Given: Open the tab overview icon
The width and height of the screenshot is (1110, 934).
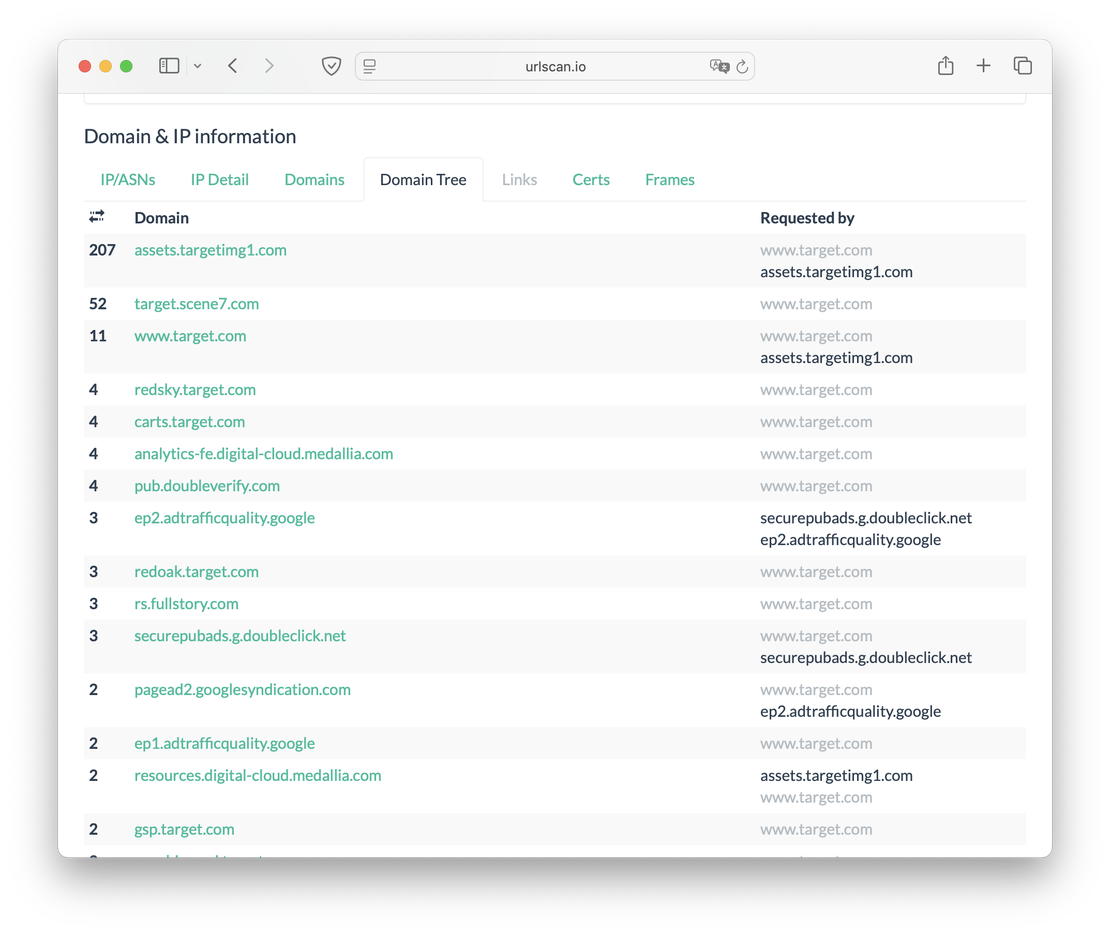Looking at the screenshot, I should pyautogui.click(x=1022, y=65).
